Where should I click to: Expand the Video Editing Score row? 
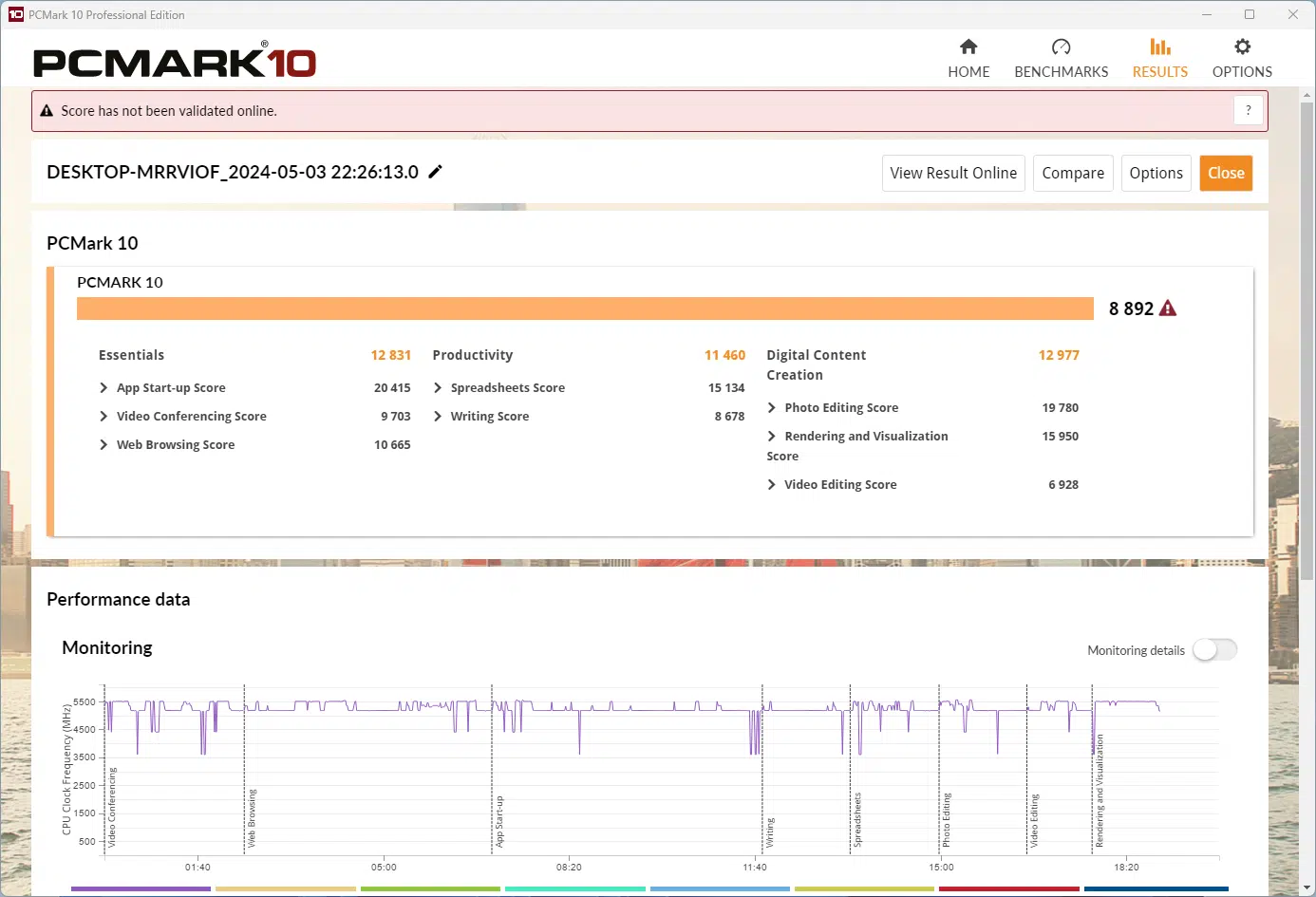click(x=772, y=485)
